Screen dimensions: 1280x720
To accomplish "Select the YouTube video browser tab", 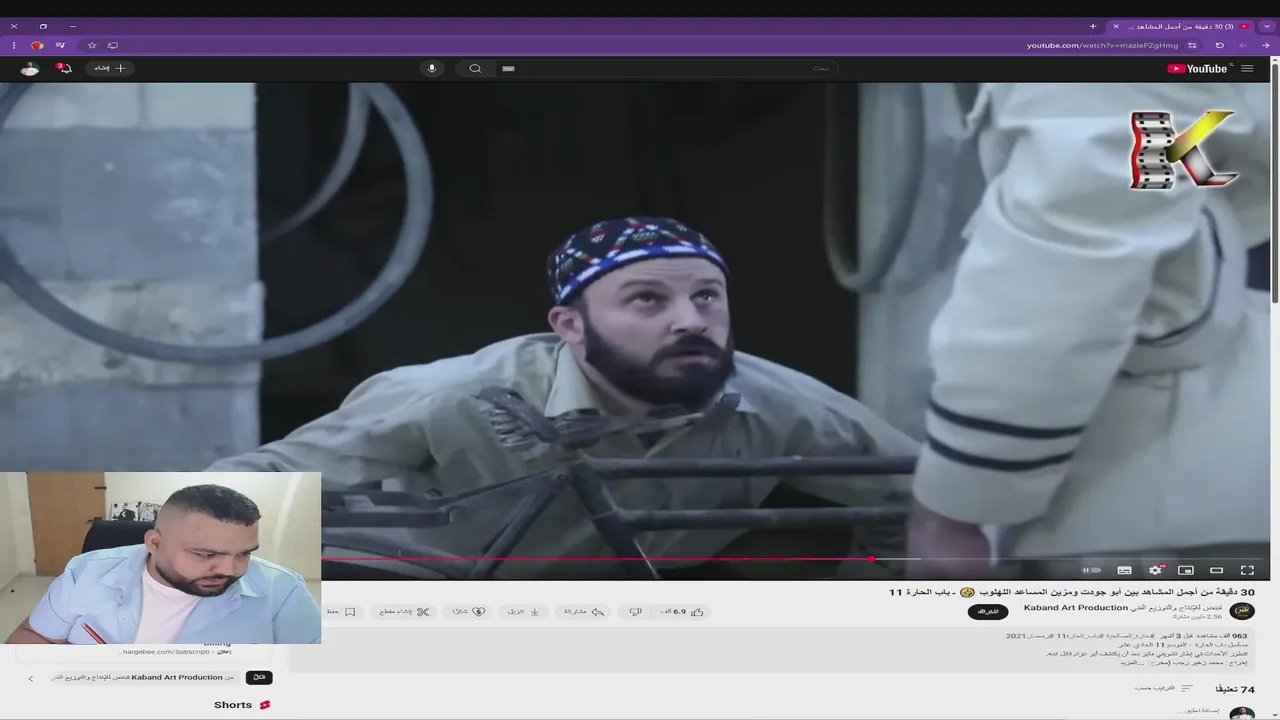I will 1181,26.
